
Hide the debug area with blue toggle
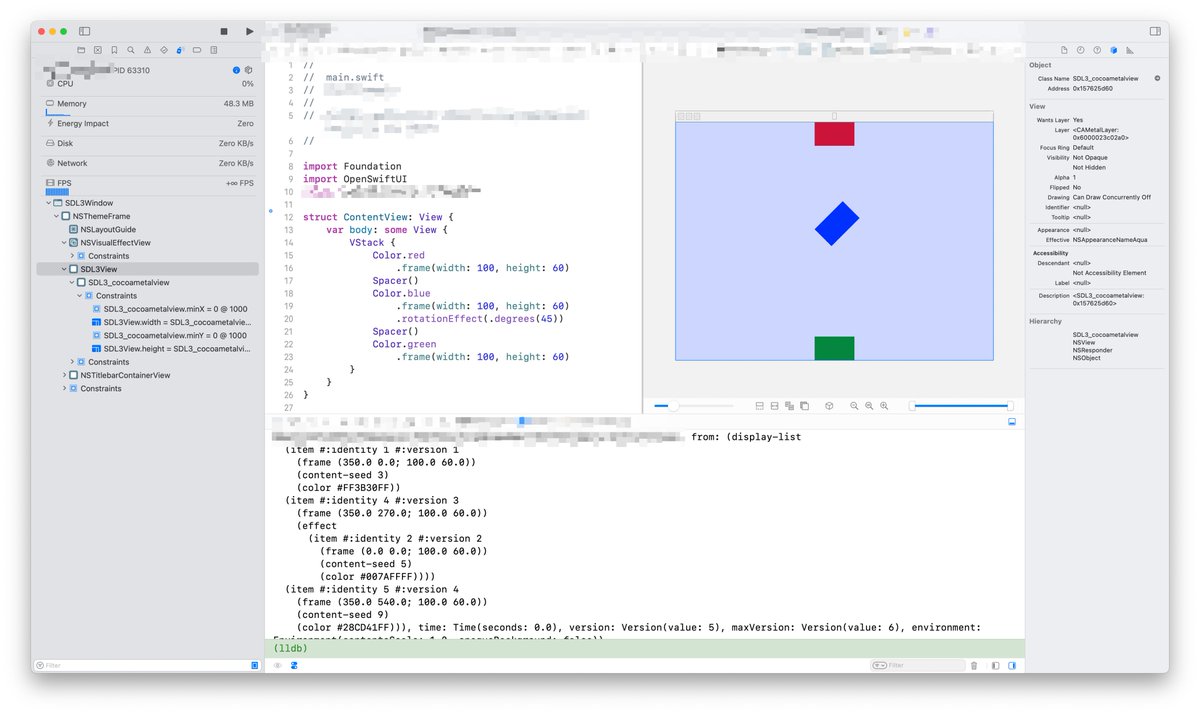1012,423
